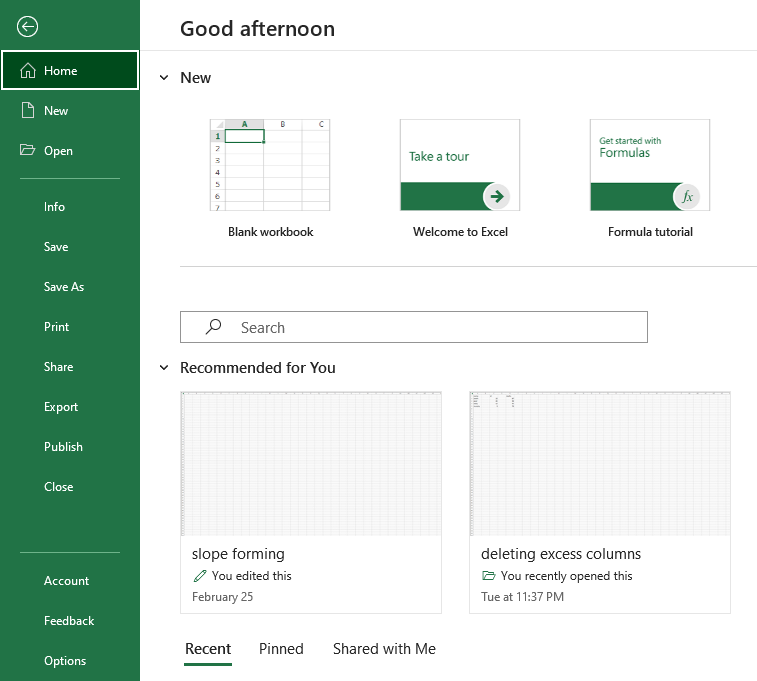Open the Formula tutorial template thumbnail

click(x=650, y=165)
